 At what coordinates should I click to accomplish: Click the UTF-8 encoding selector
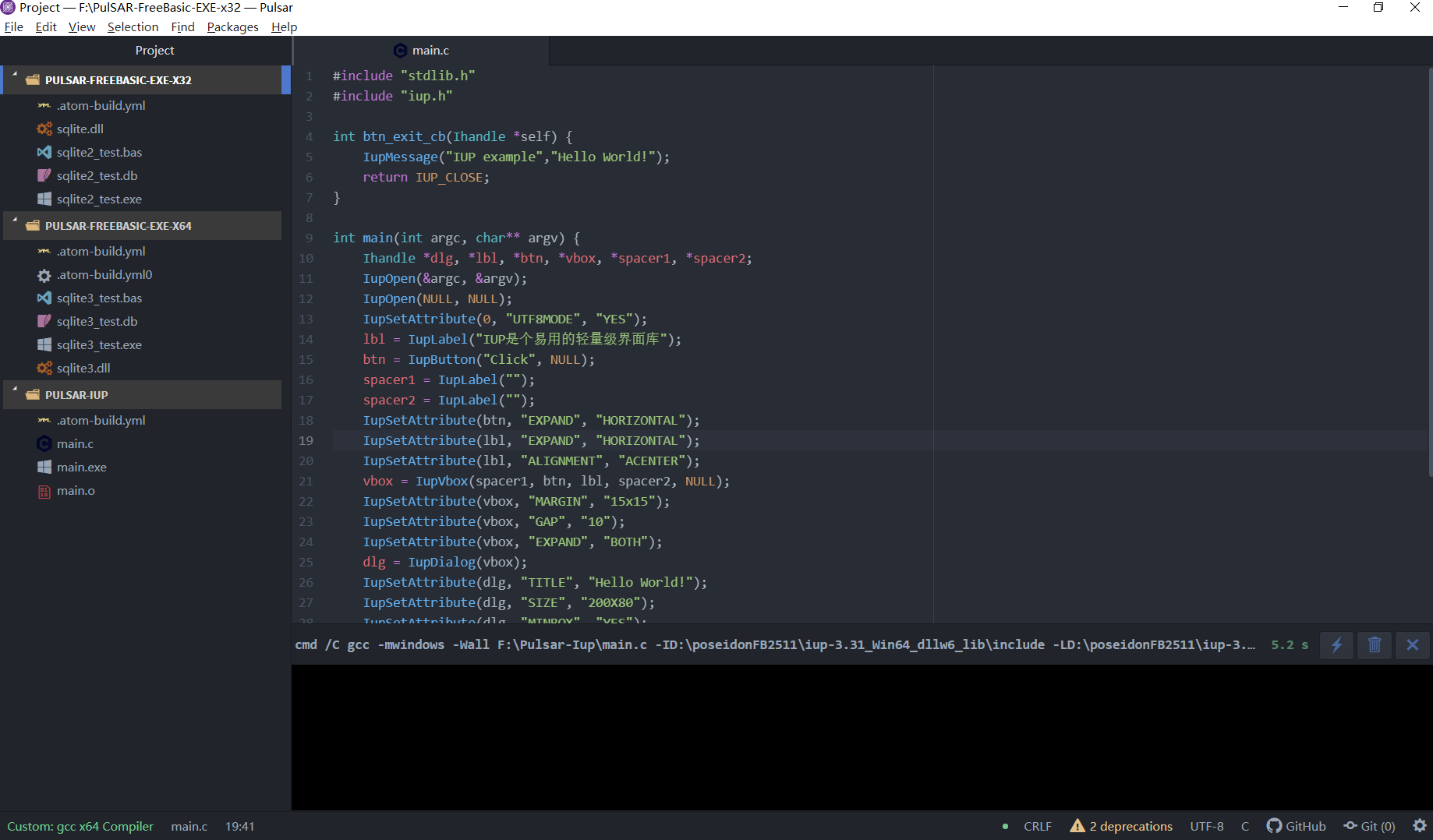click(1207, 826)
